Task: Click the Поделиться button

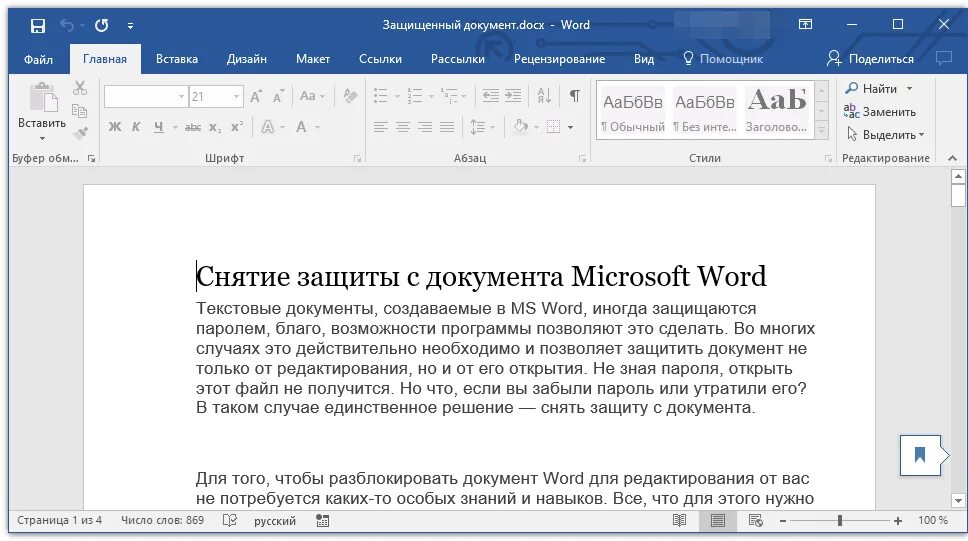Action: click(x=870, y=59)
